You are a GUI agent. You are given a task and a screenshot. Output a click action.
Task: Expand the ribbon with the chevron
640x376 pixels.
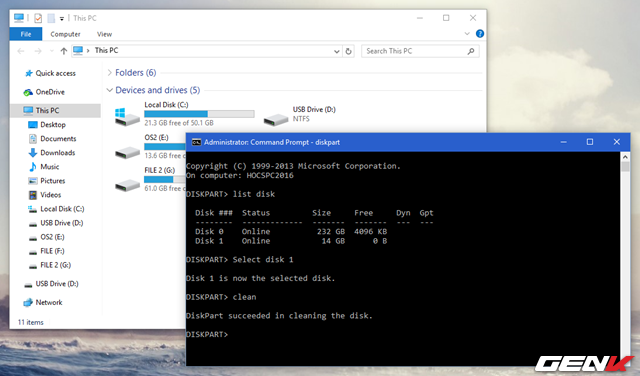pos(467,33)
